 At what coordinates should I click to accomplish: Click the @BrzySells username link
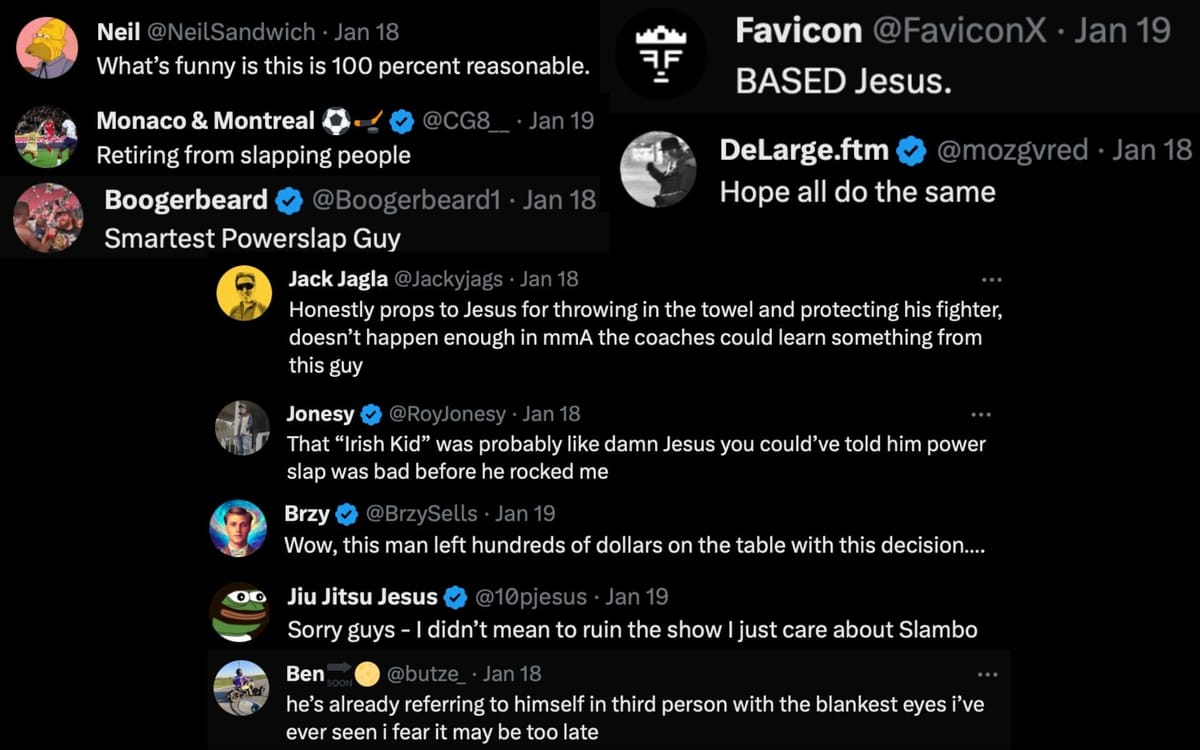pyautogui.click(x=419, y=513)
